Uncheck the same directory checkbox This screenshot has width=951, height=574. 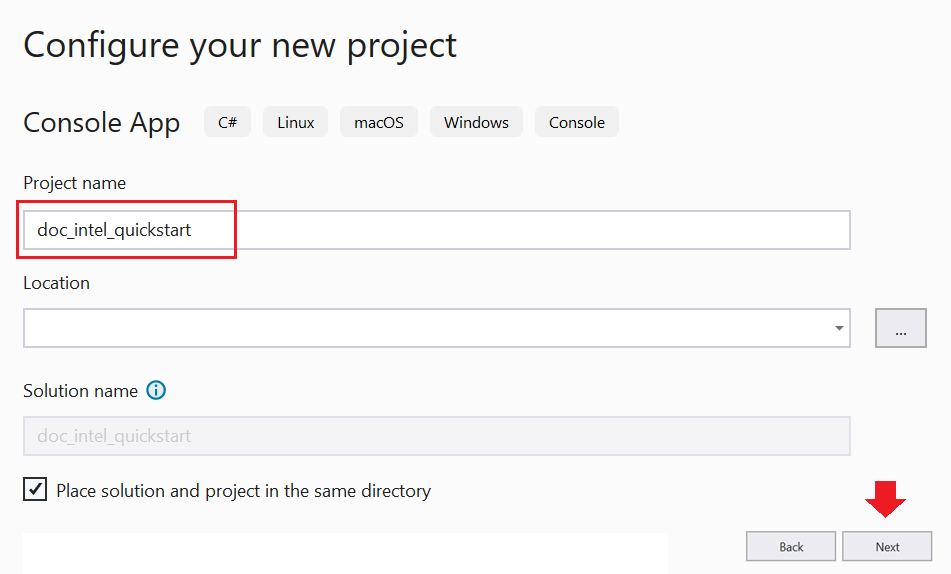click(x=35, y=490)
